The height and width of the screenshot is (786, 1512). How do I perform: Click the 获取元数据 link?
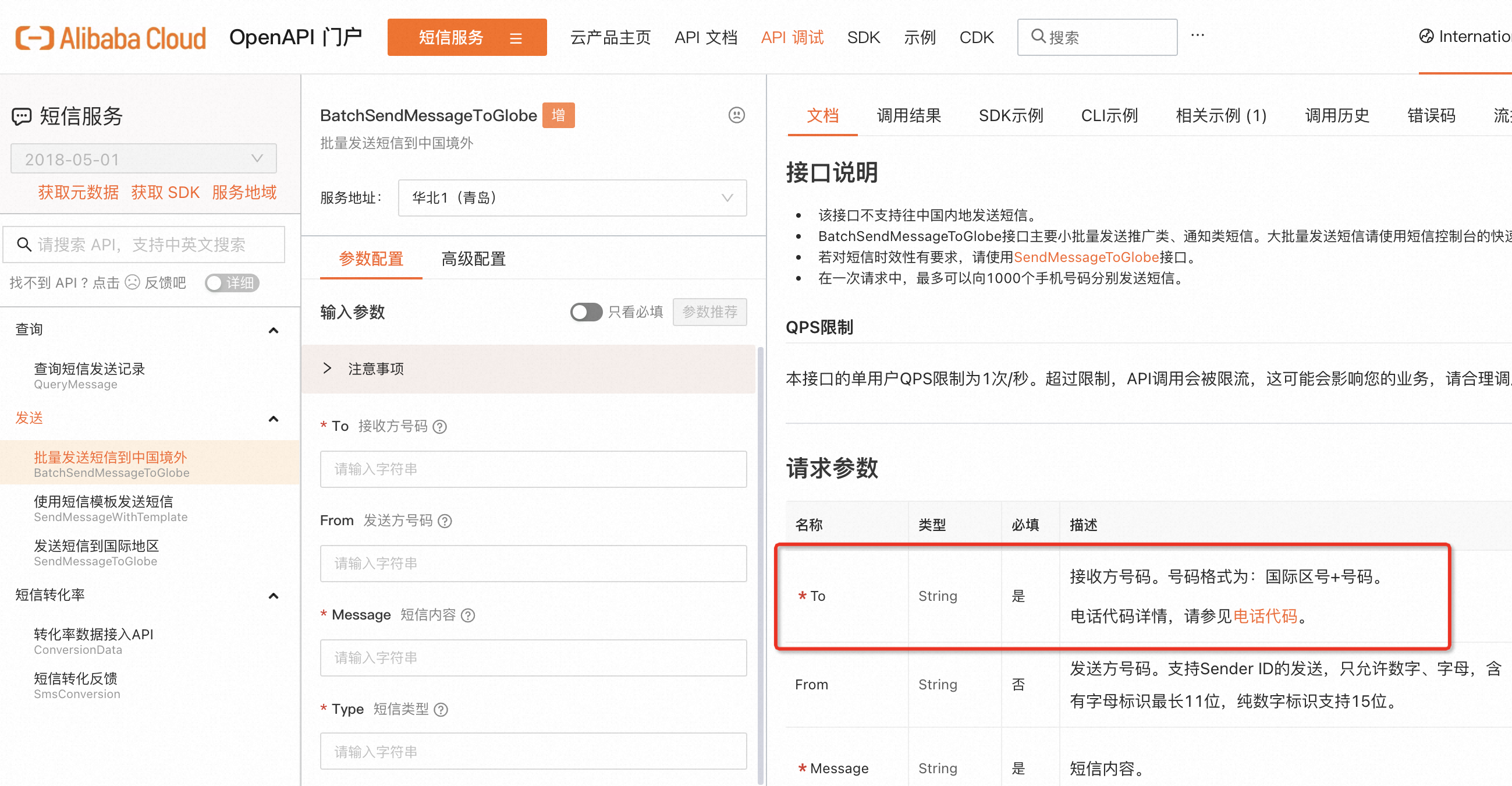click(x=78, y=193)
